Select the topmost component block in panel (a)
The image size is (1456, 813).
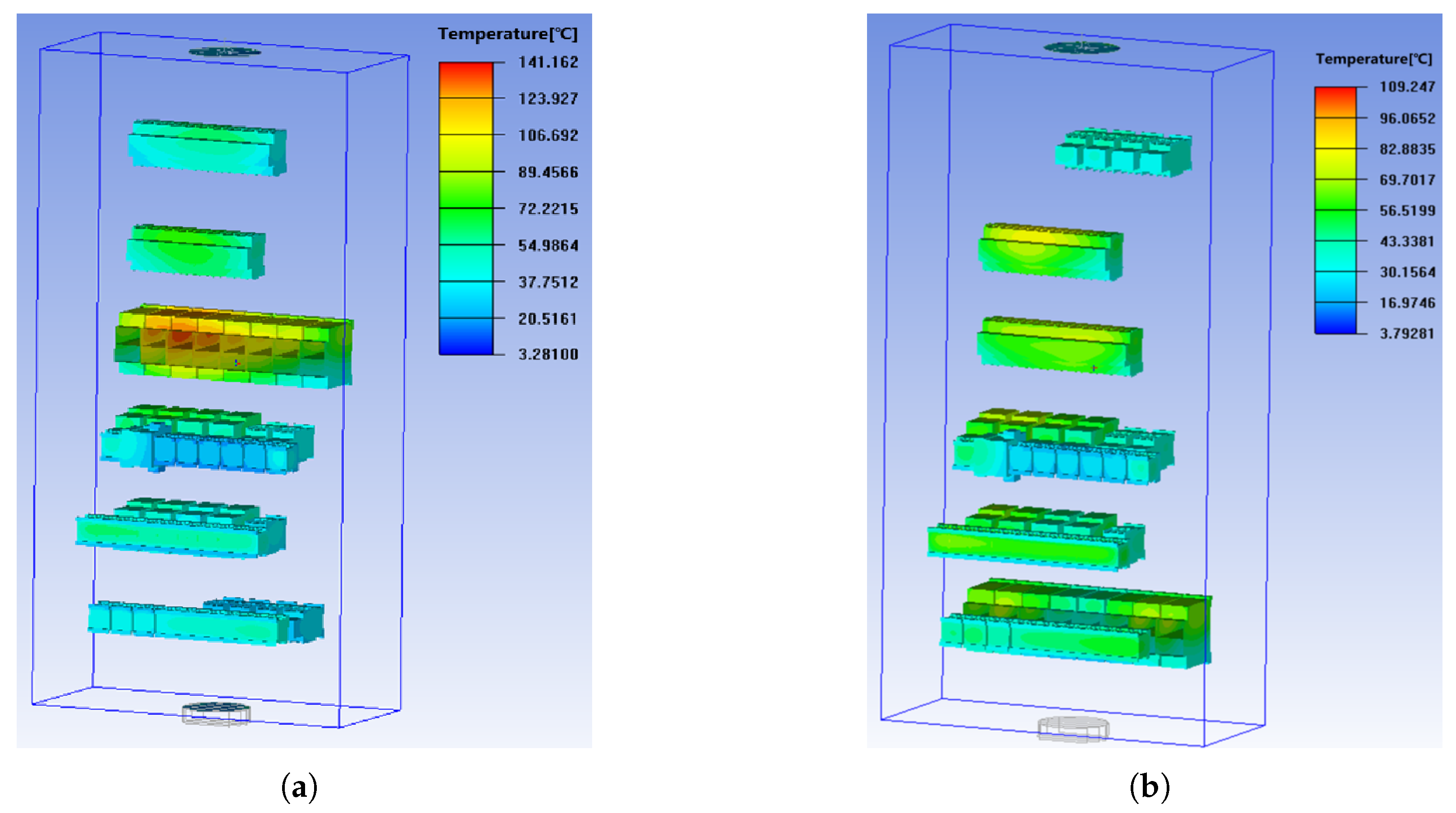point(207,148)
